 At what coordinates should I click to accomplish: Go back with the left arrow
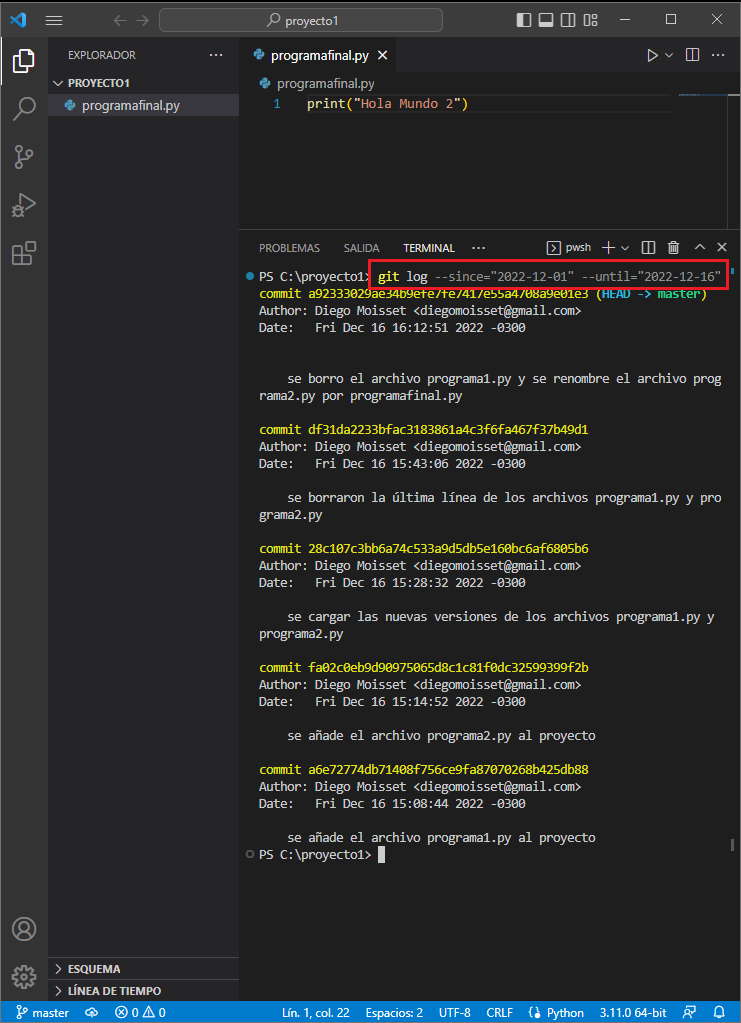[x=119, y=20]
